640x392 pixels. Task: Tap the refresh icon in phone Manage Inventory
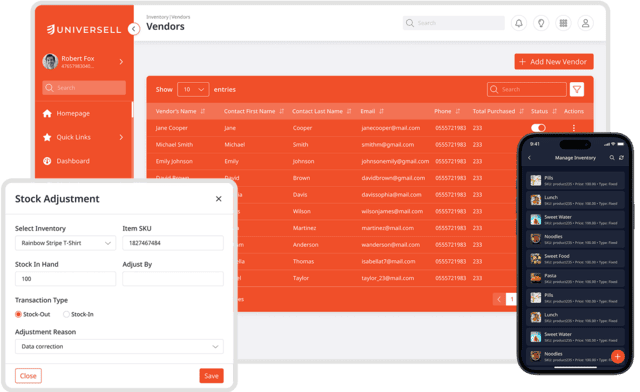pyautogui.click(x=621, y=158)
